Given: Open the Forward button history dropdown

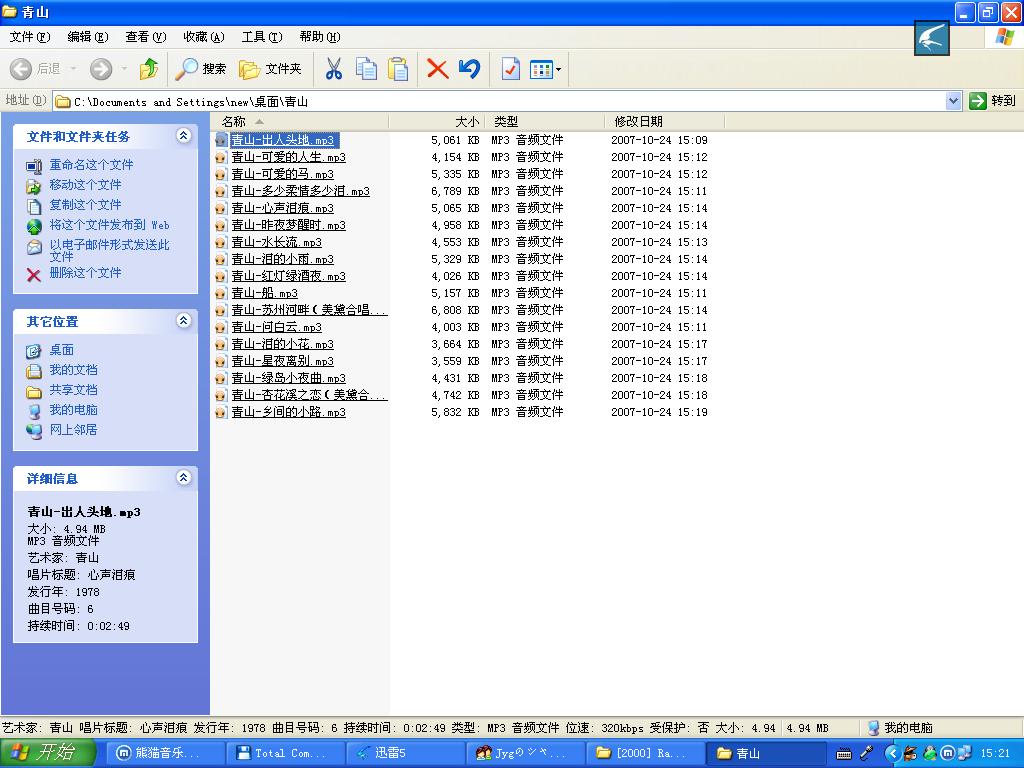Looking at the screenshot, I should coord(124,69).
